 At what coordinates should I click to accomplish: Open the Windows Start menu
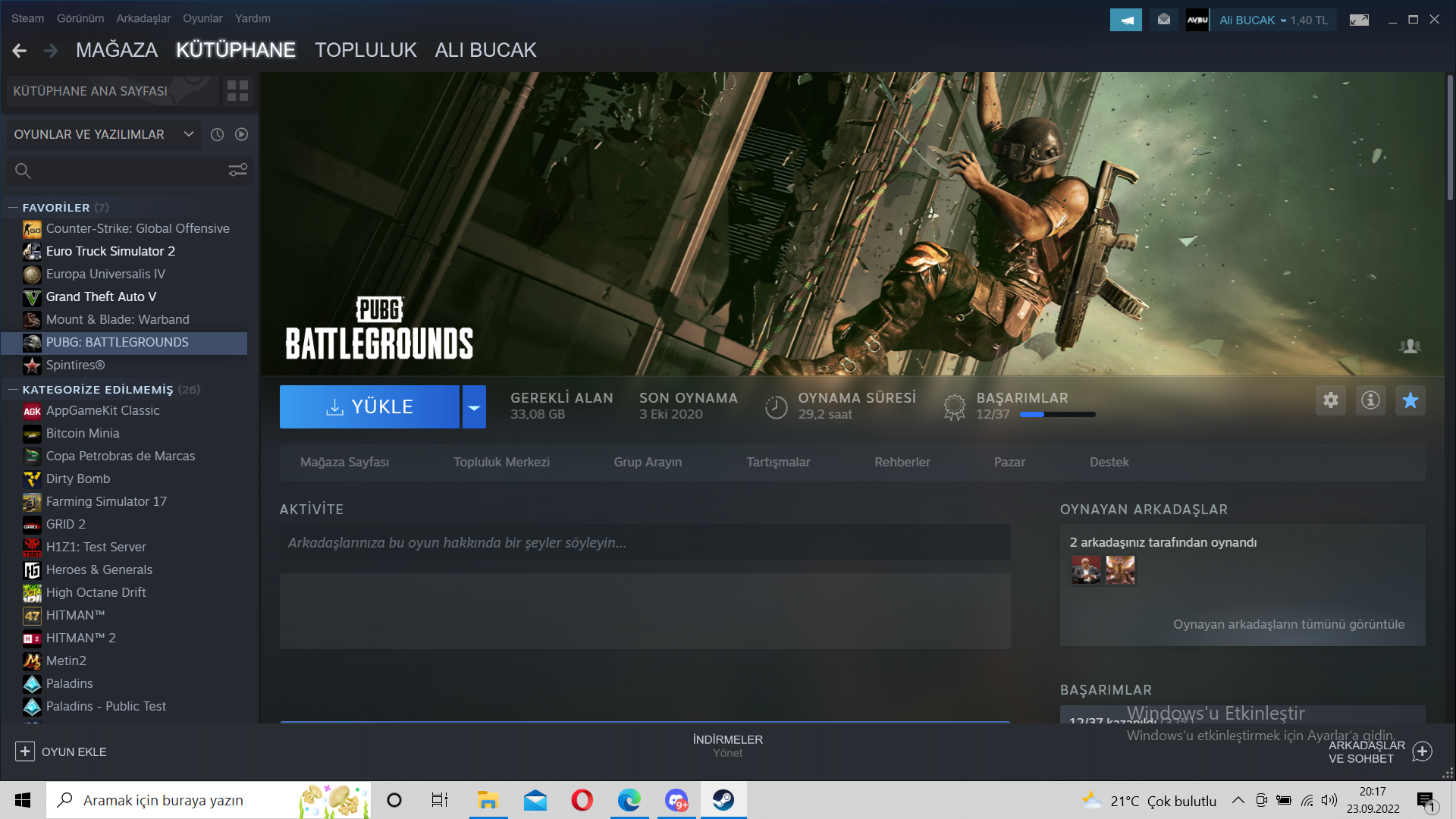click(23, 800)
